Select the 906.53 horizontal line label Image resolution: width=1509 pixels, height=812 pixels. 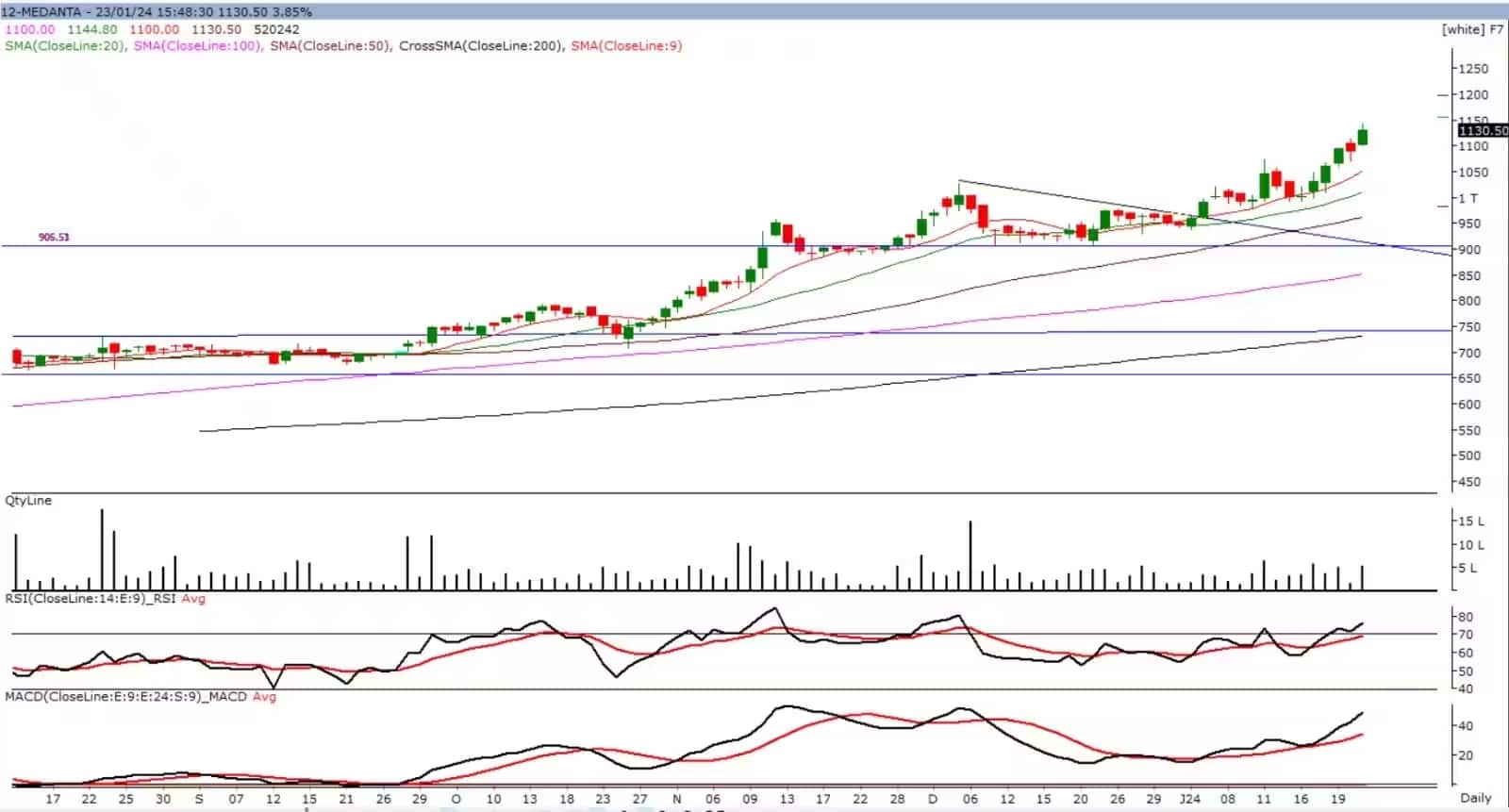pyautogui.click(x=54, y=237)
